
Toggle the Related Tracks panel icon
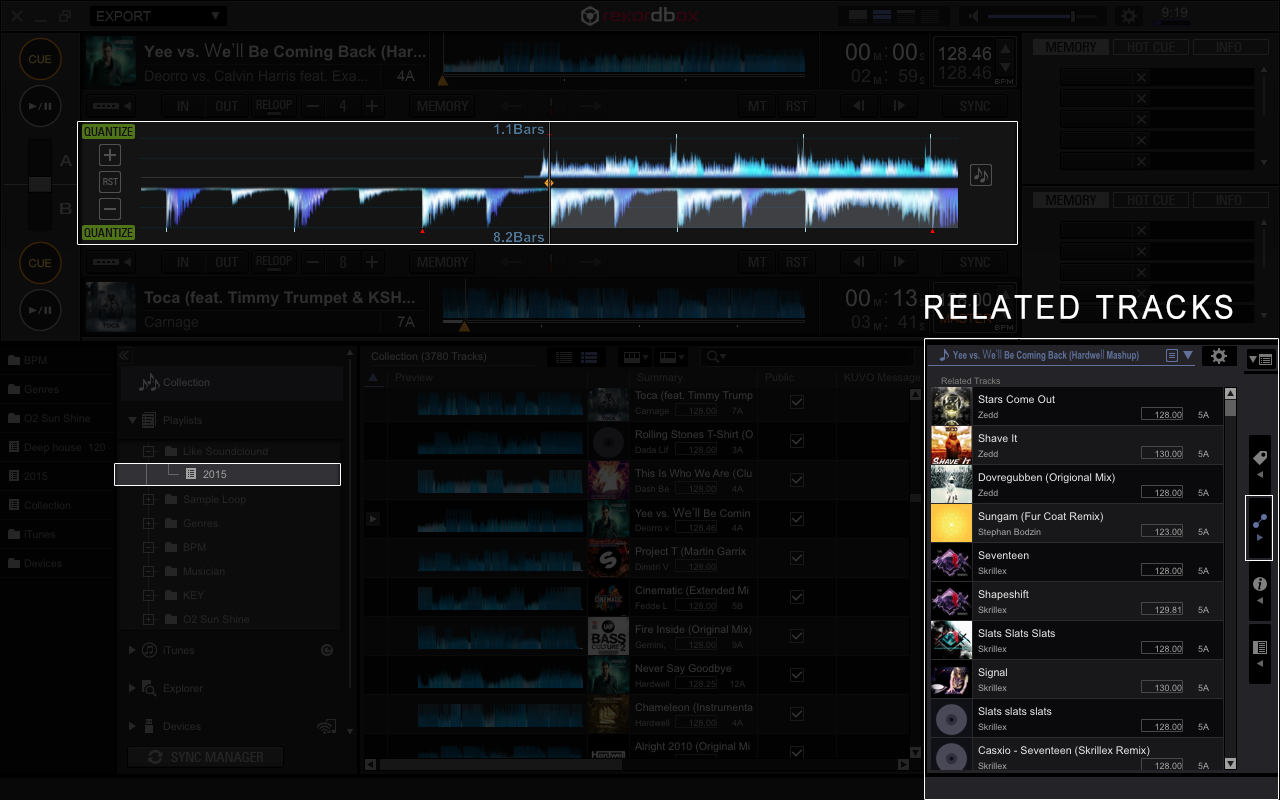(x=1260, y=526)
